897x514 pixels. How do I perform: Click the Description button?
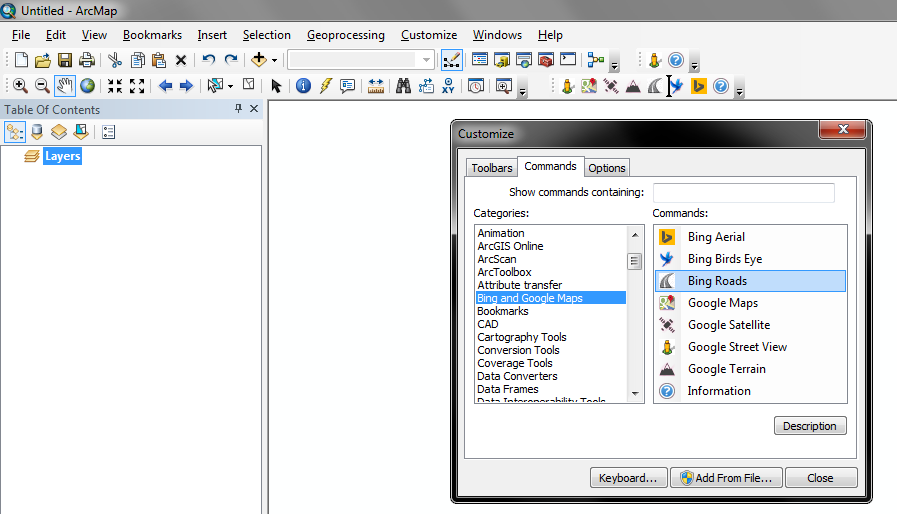[x=809, y=426]
